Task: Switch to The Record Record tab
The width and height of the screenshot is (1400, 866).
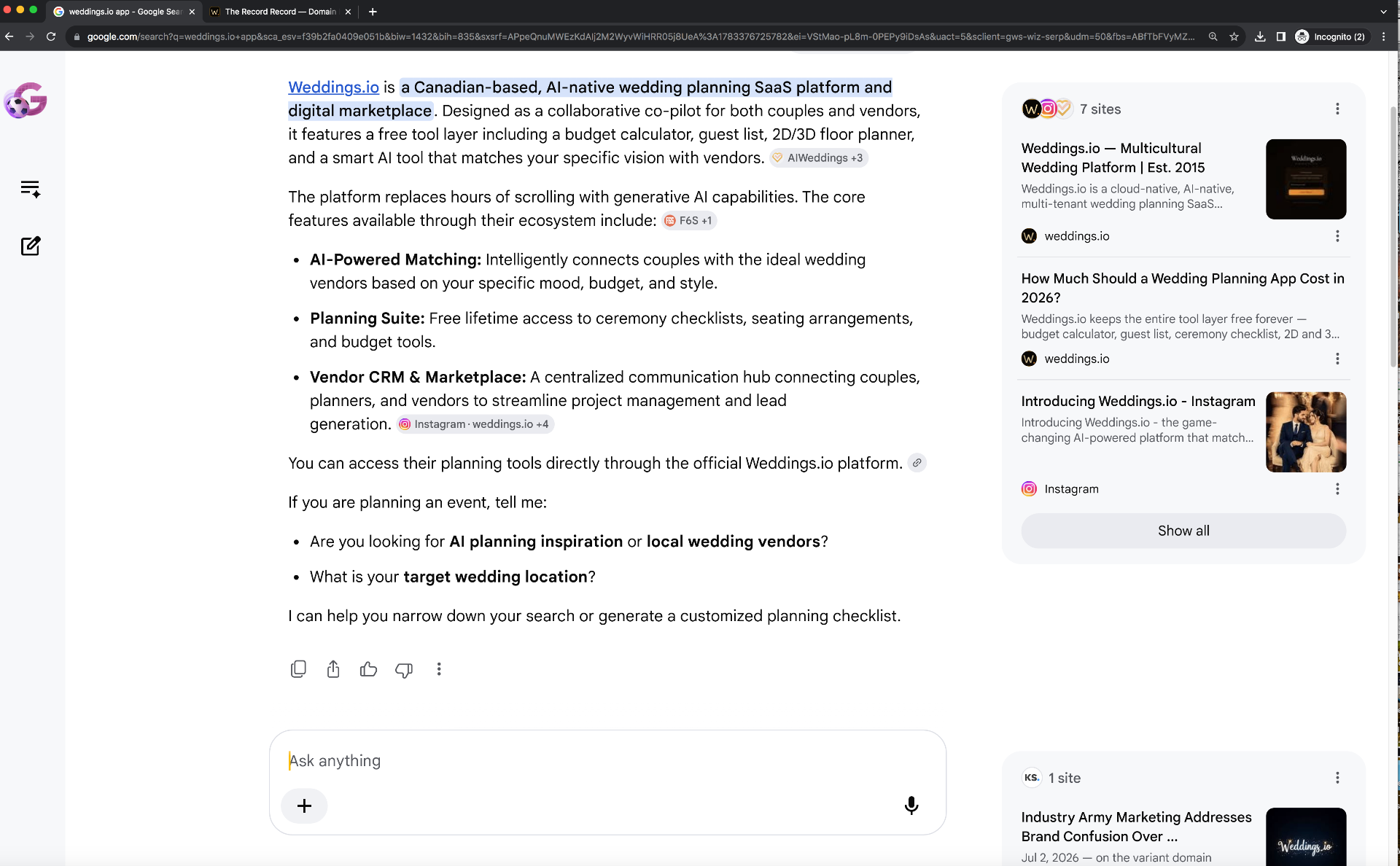Action: click(281, 12)
